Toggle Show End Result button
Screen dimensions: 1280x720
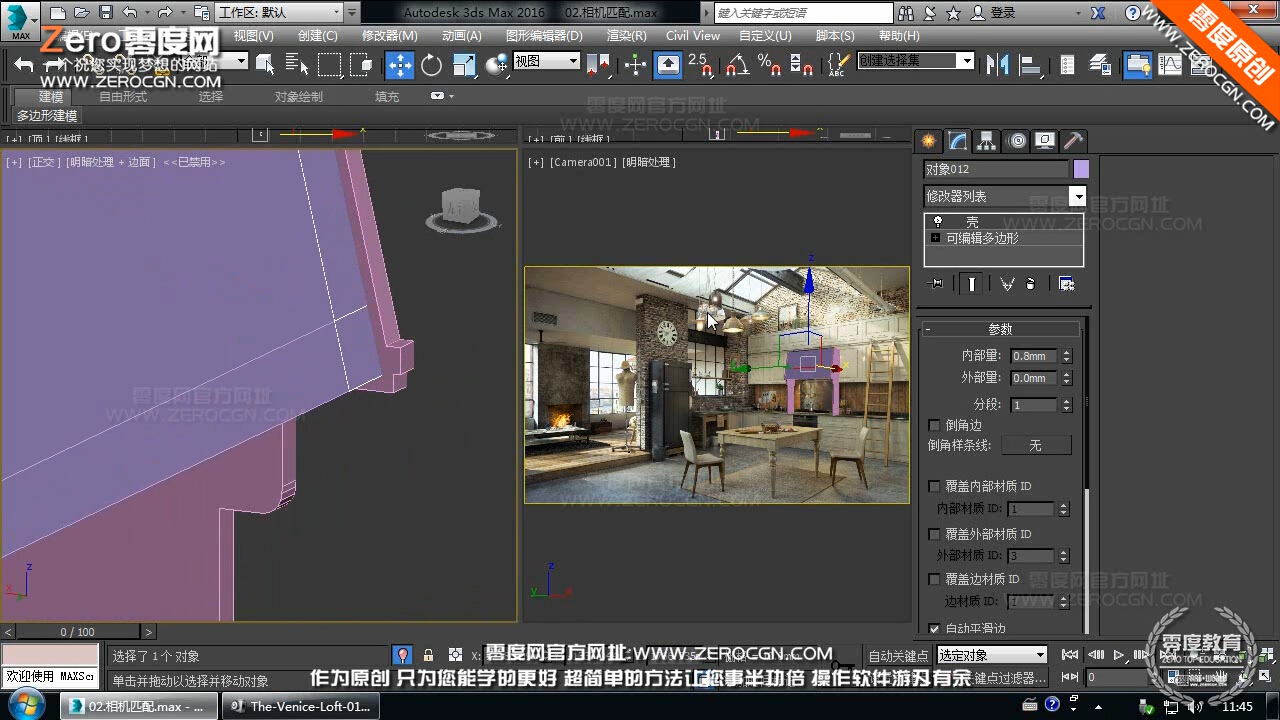tap(971, 284)
